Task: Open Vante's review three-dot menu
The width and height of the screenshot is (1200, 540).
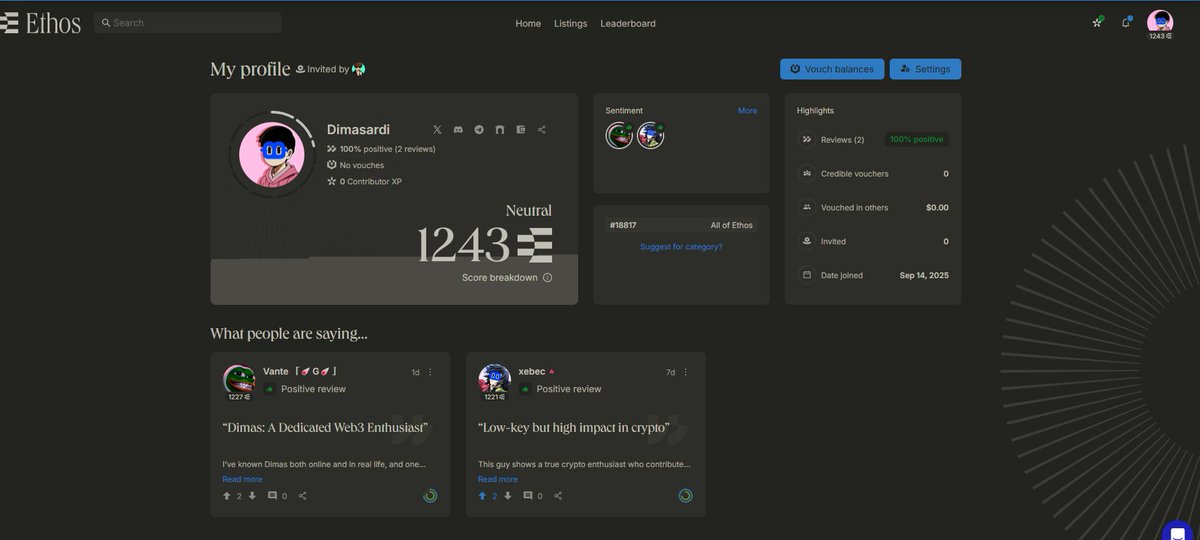Action: click(x=431, y=372)
